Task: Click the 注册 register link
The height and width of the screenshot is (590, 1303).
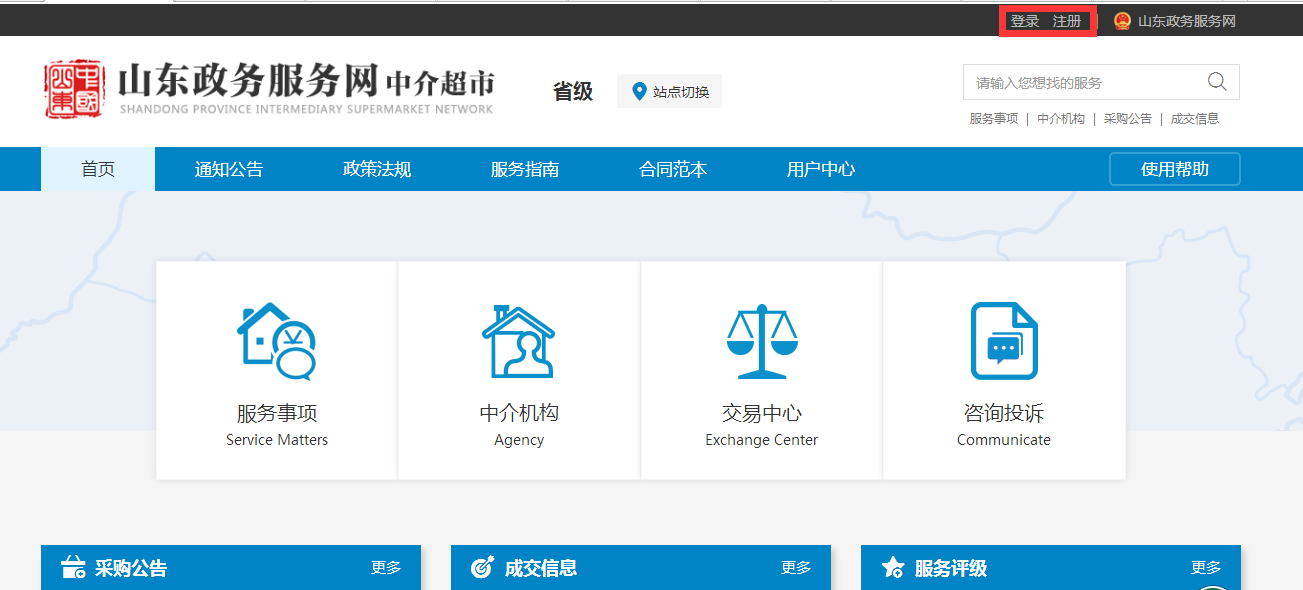Action: pos(1067,21)
